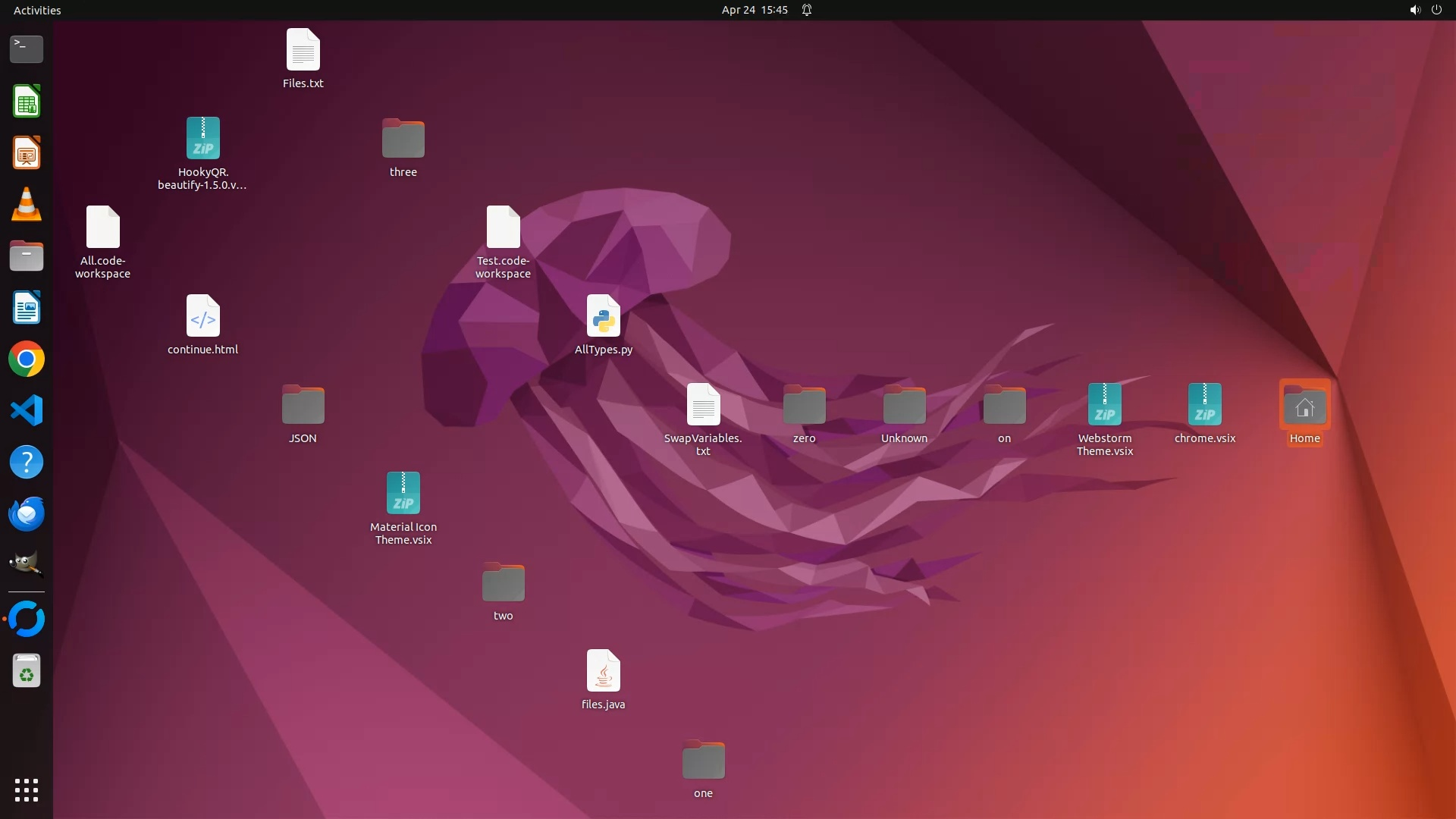This screenshot has height=819, width=1456.
Task: Open the system power menu
Action: tap(1436, 10)
